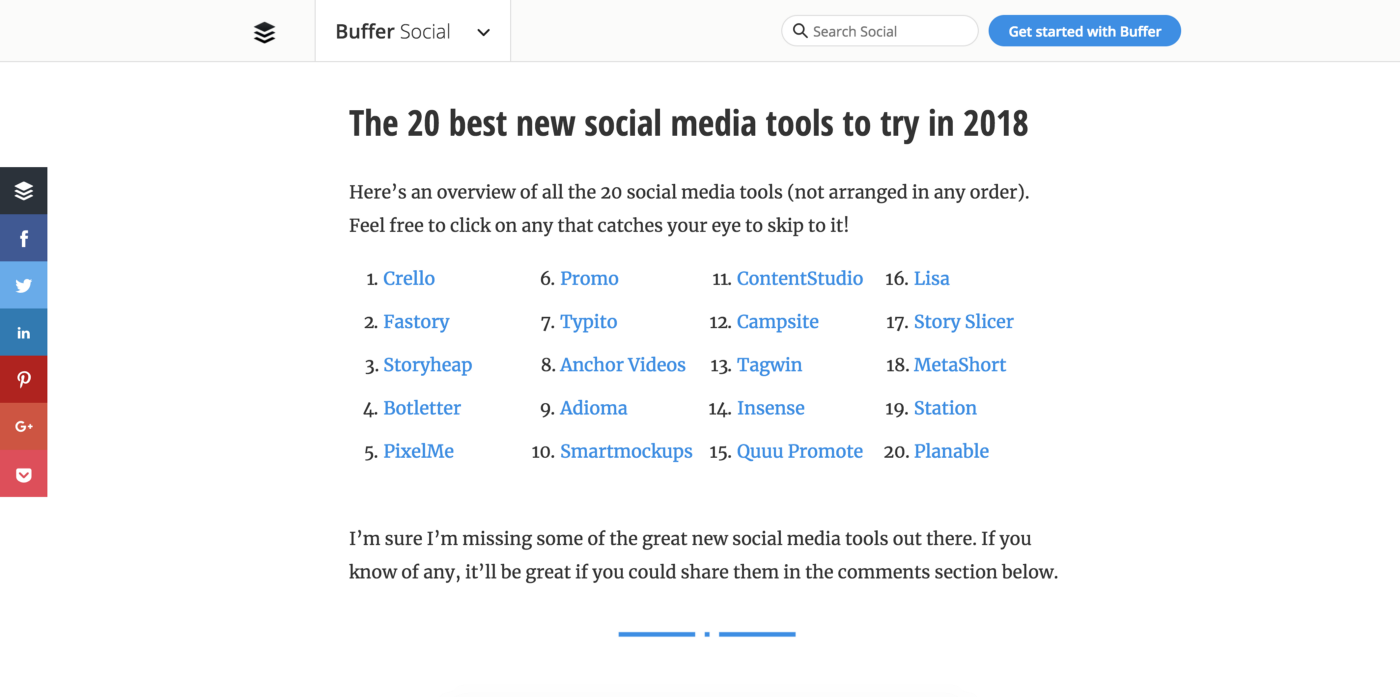The width and height of the screenshot is (1400, 697).
Task: Jump to the Crello link
Action: [409, 278]
